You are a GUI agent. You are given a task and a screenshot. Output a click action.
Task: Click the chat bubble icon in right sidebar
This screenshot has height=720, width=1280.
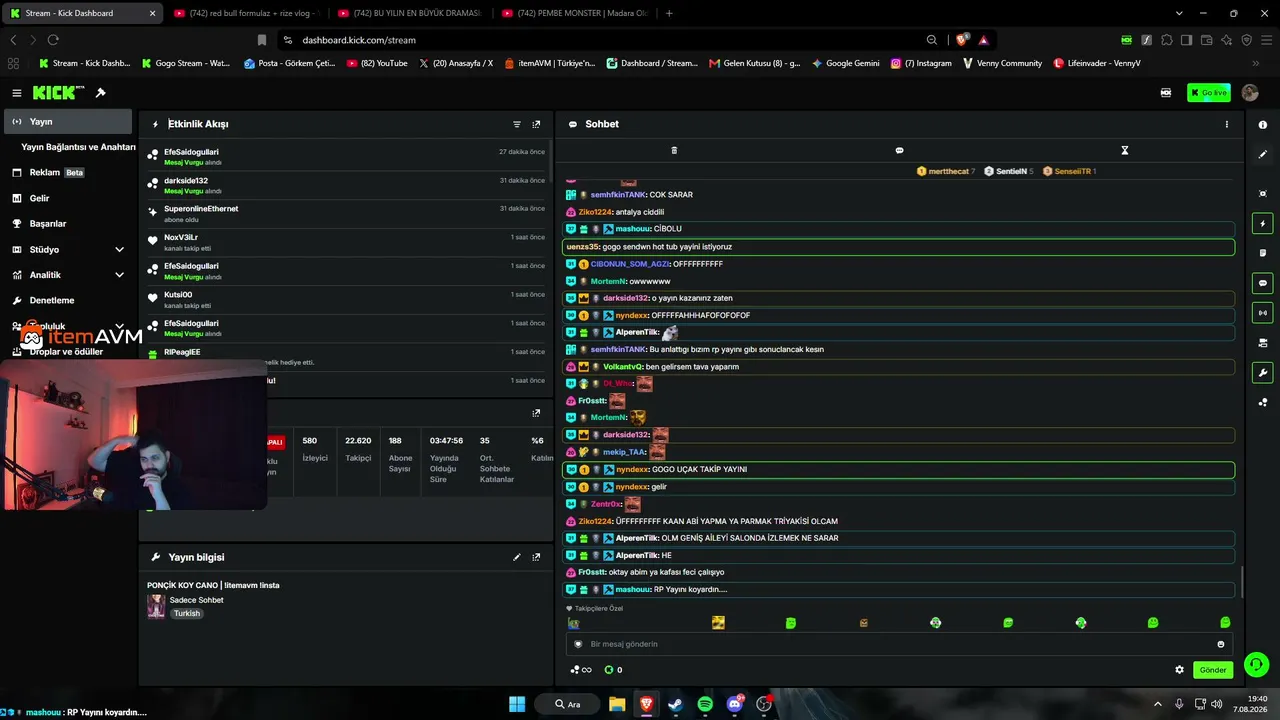pyautogui.click(x=1263, y=283)
